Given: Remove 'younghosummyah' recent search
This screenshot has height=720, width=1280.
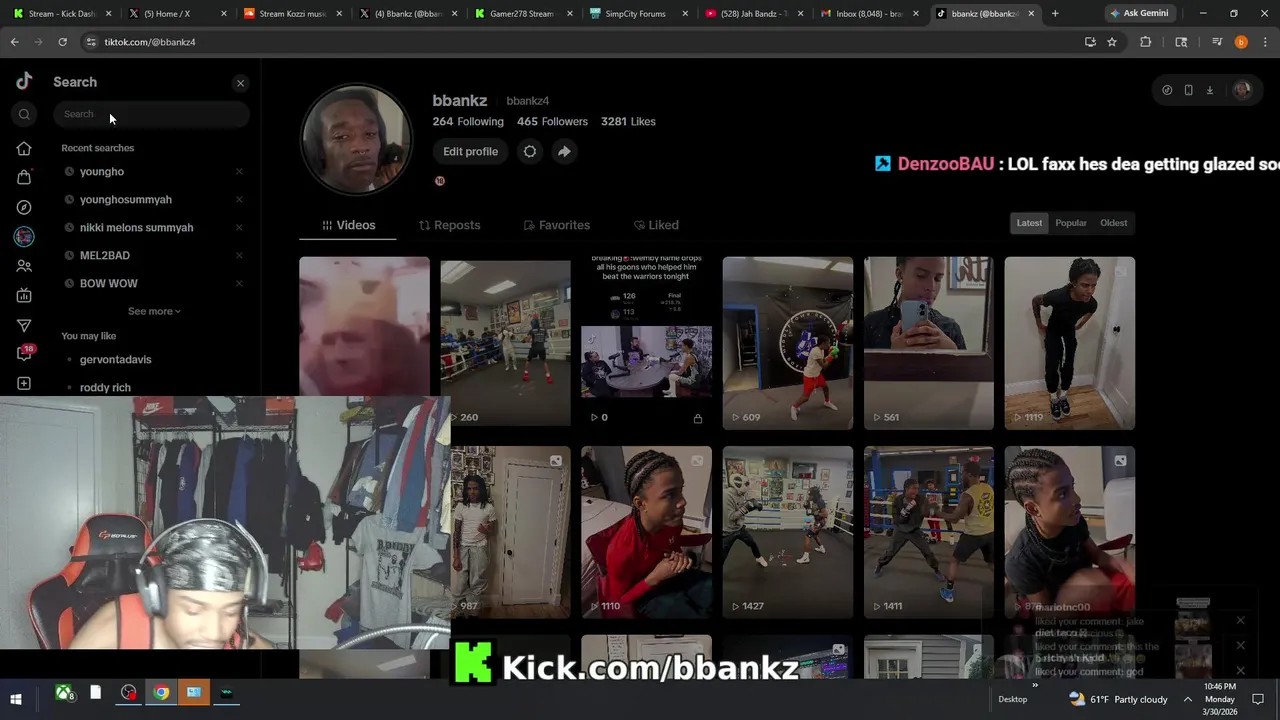Looking at the screenshot, I should (239, 200).
